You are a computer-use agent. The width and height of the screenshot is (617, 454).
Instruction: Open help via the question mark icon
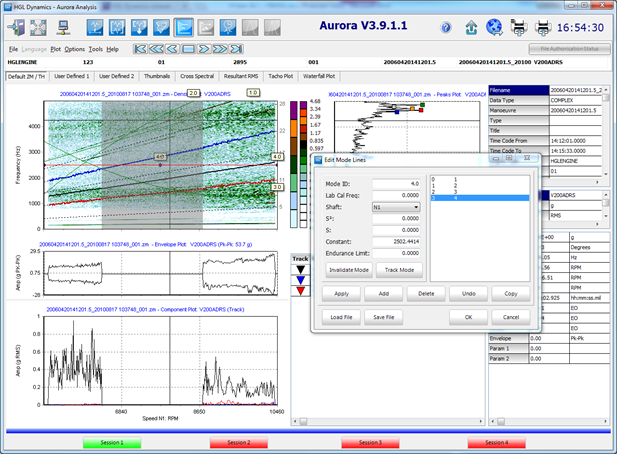click(446, 28)
